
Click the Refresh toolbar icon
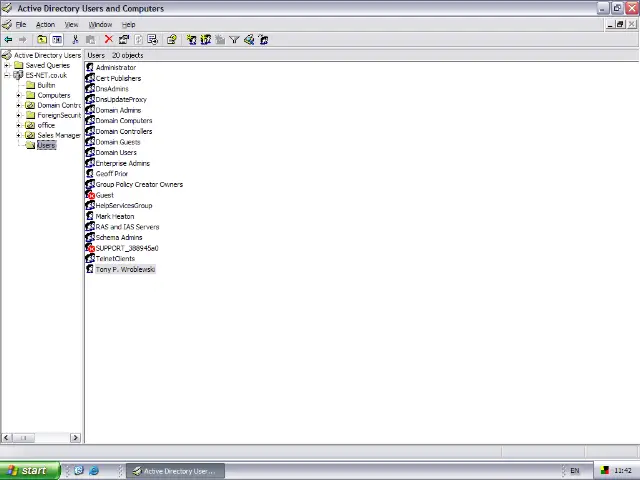(138, 40)
